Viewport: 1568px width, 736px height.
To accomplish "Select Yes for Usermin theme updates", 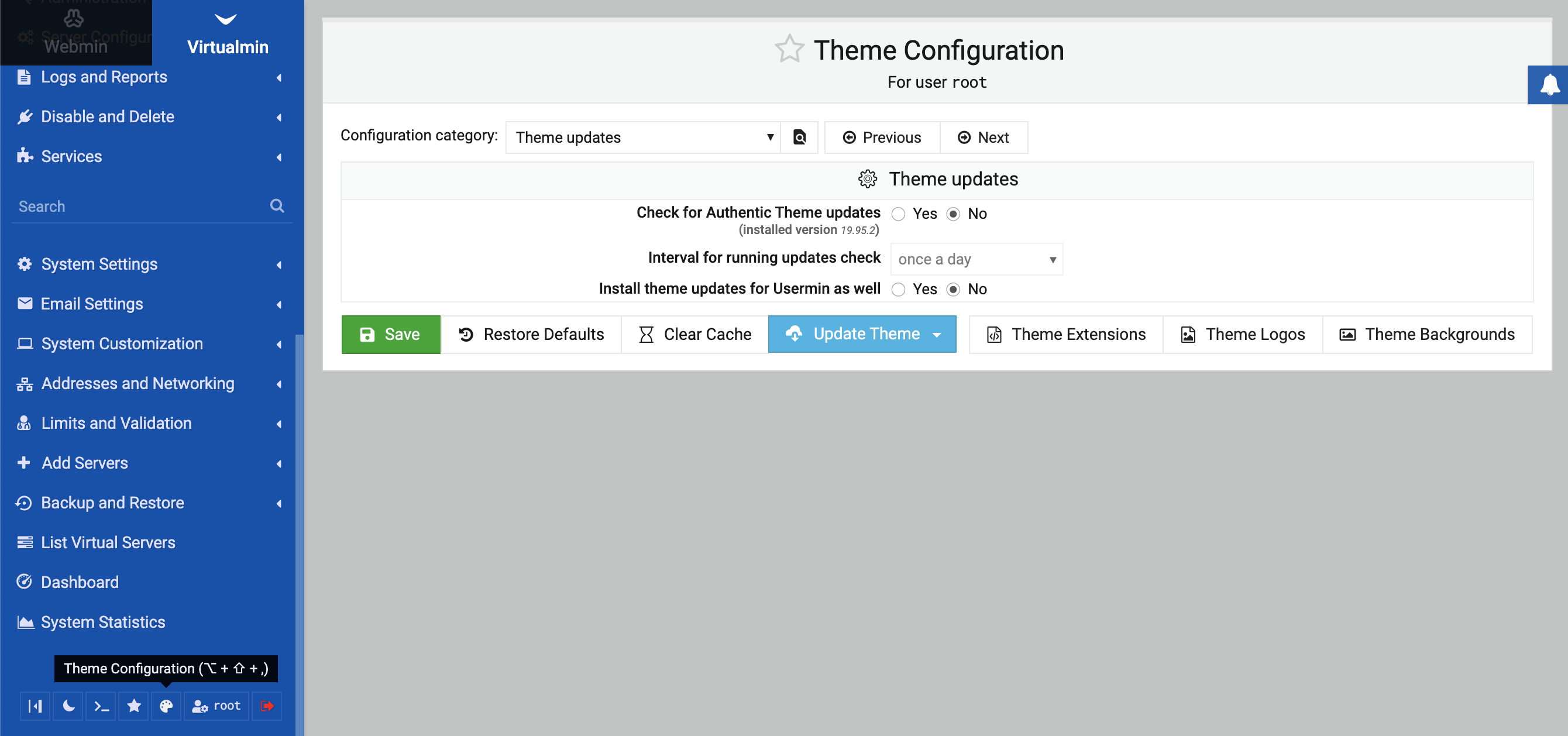I will (899, 289).
